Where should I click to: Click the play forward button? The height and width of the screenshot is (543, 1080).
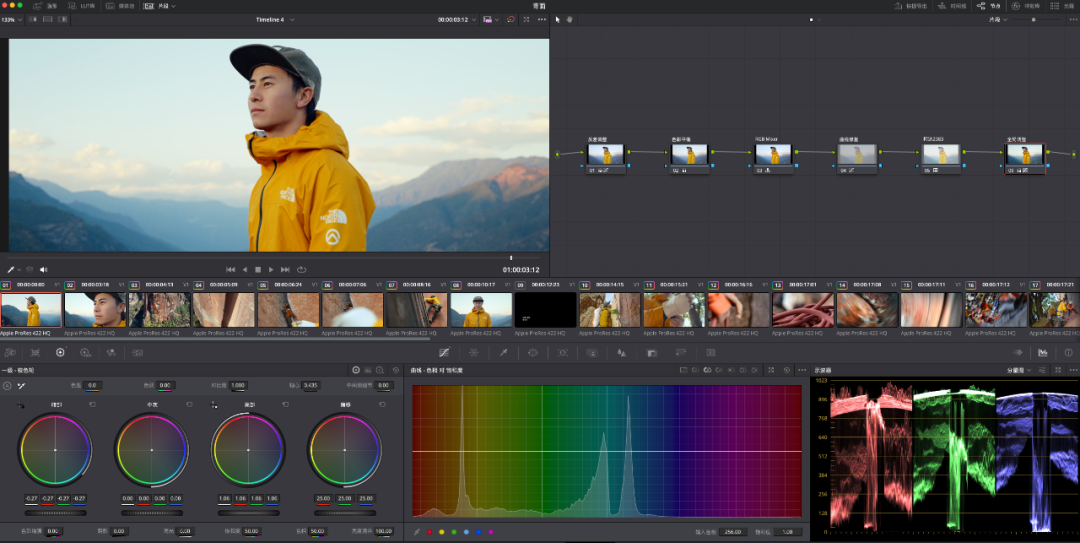(271, 269)
